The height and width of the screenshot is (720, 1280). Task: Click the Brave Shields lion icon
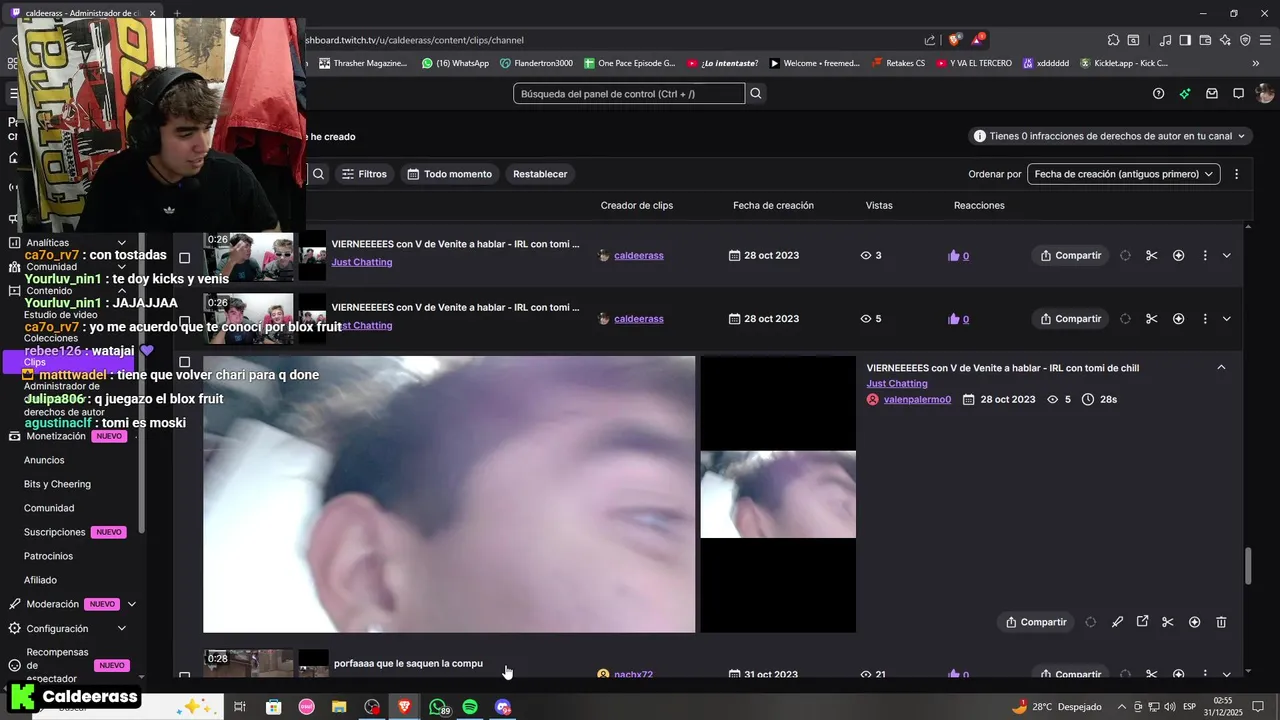tap(954, 40)
